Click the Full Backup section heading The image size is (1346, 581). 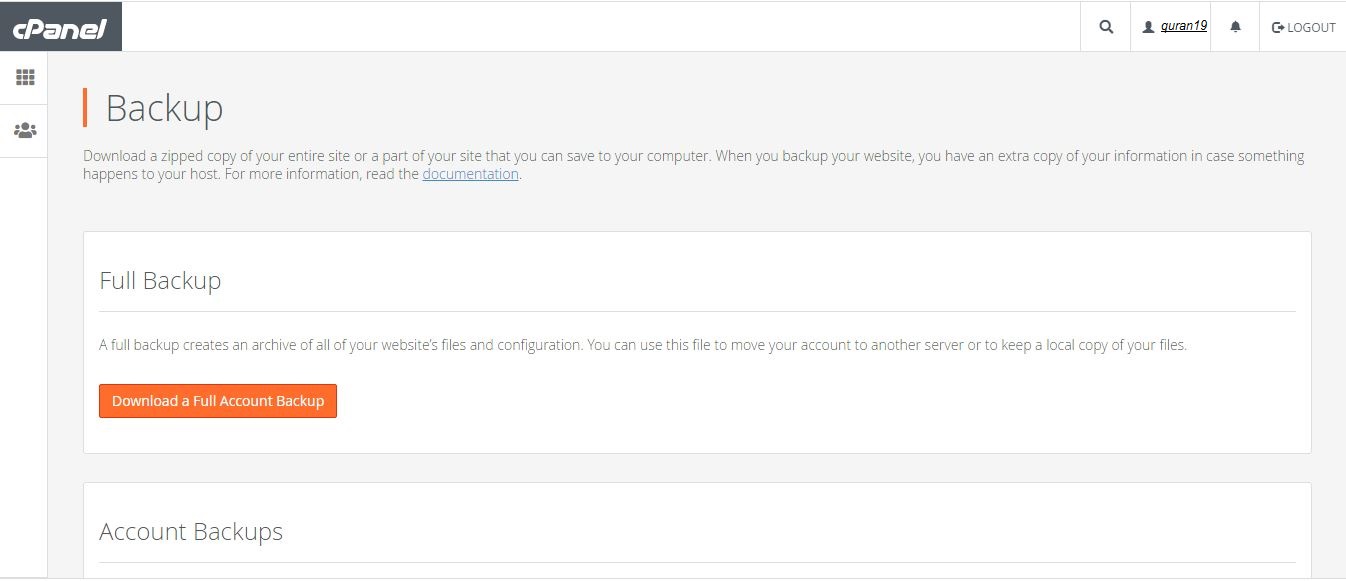[160, 281]
